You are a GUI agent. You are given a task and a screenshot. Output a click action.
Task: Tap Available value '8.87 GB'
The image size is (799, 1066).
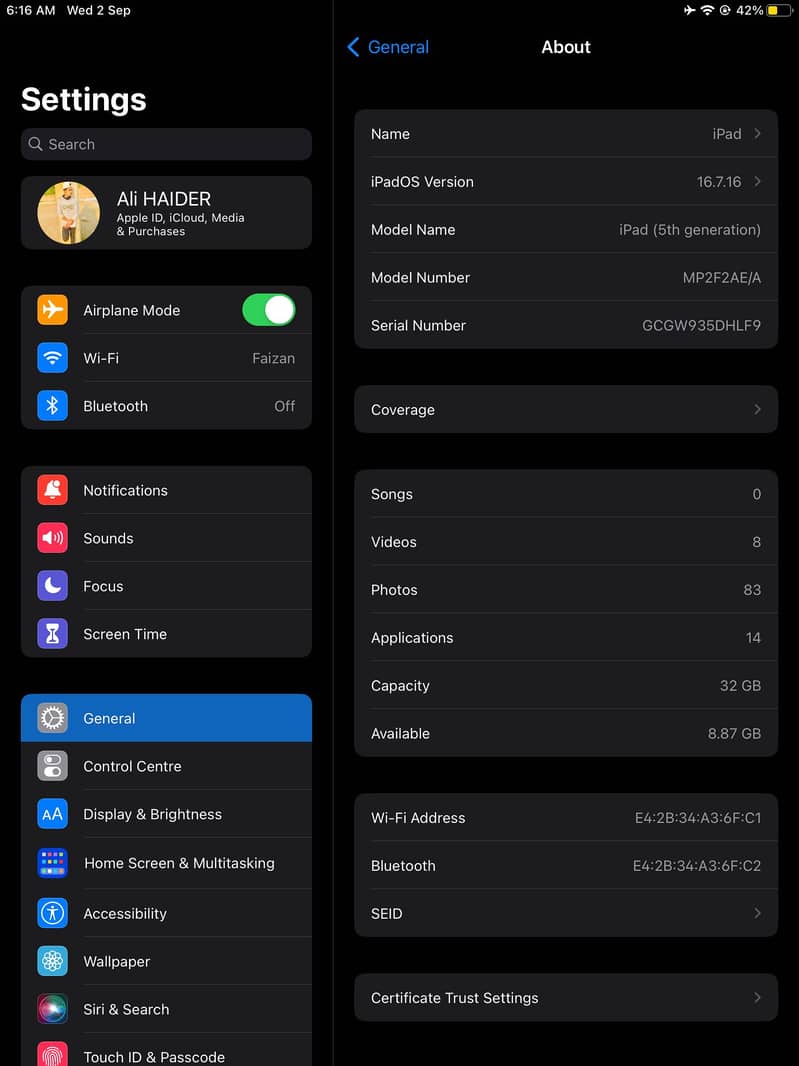734,734
